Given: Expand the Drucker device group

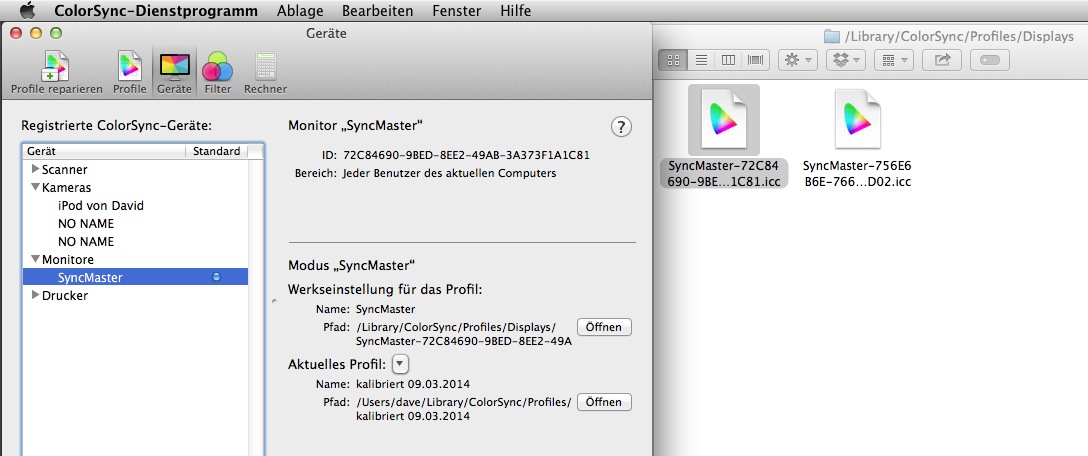Looking at the screenshot, I should click(x=35, y=296).
